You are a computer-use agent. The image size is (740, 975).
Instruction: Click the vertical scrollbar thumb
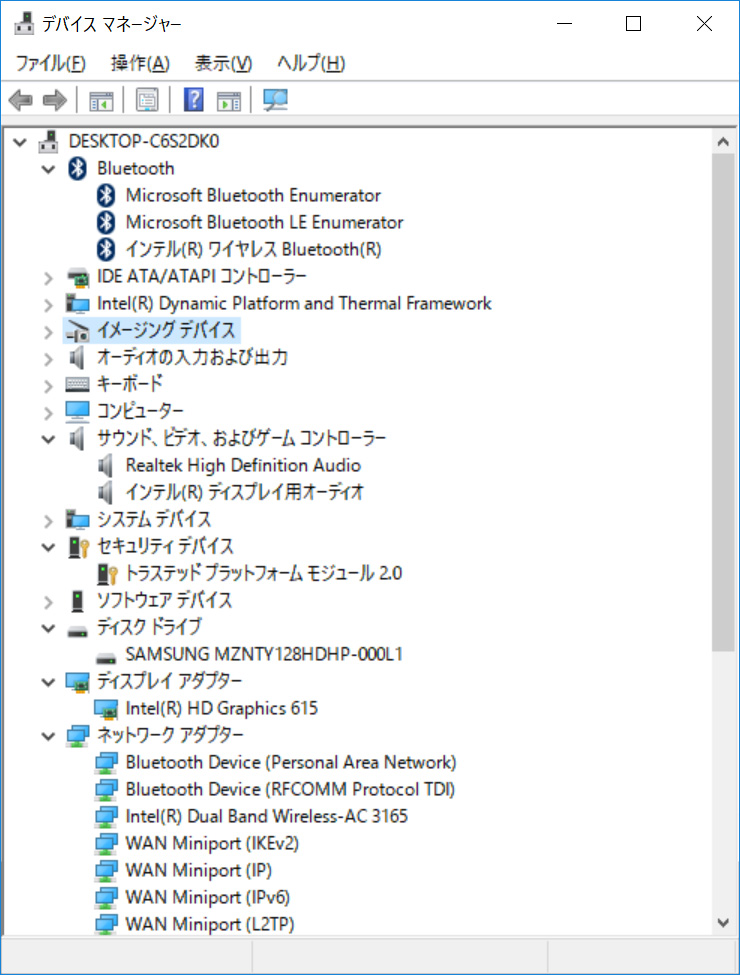click(x=723, y=403)
